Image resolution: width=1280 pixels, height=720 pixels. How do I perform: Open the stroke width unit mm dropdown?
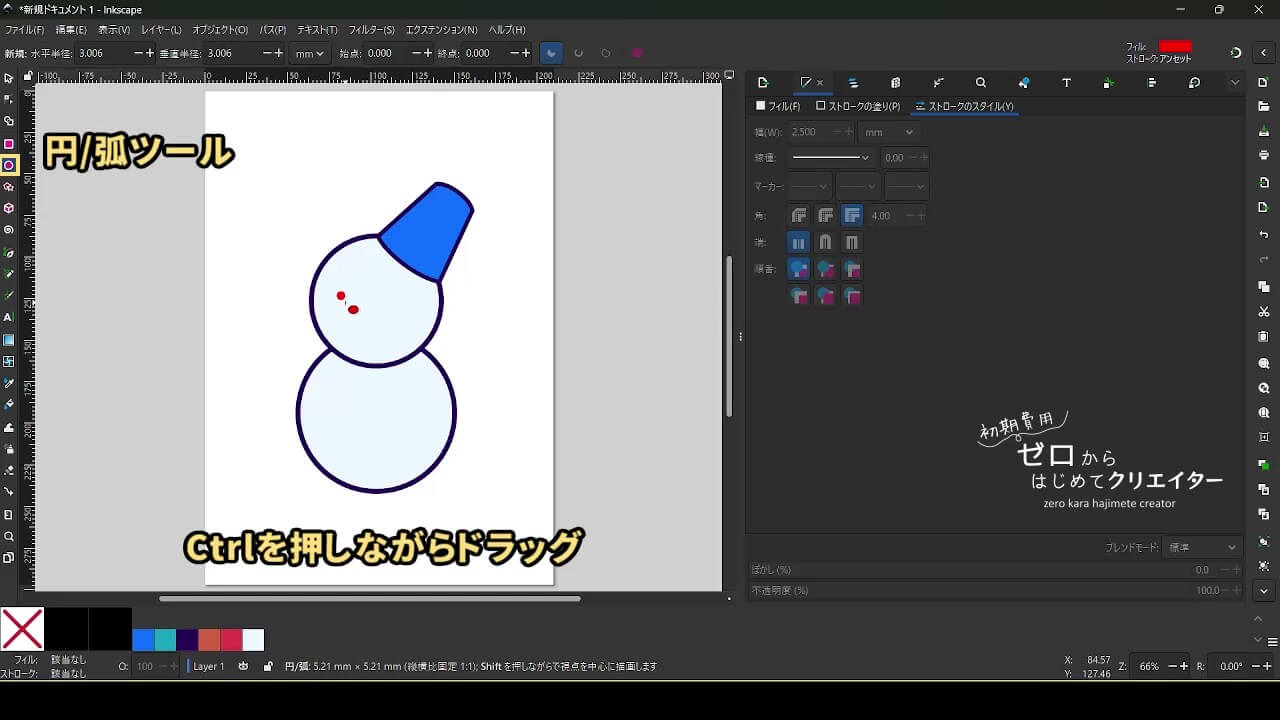(889, 132)
